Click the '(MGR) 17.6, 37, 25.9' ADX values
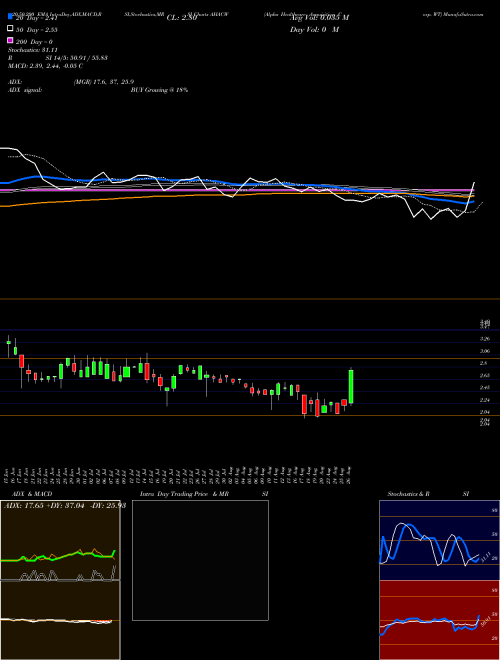 [x=104, y=82]
